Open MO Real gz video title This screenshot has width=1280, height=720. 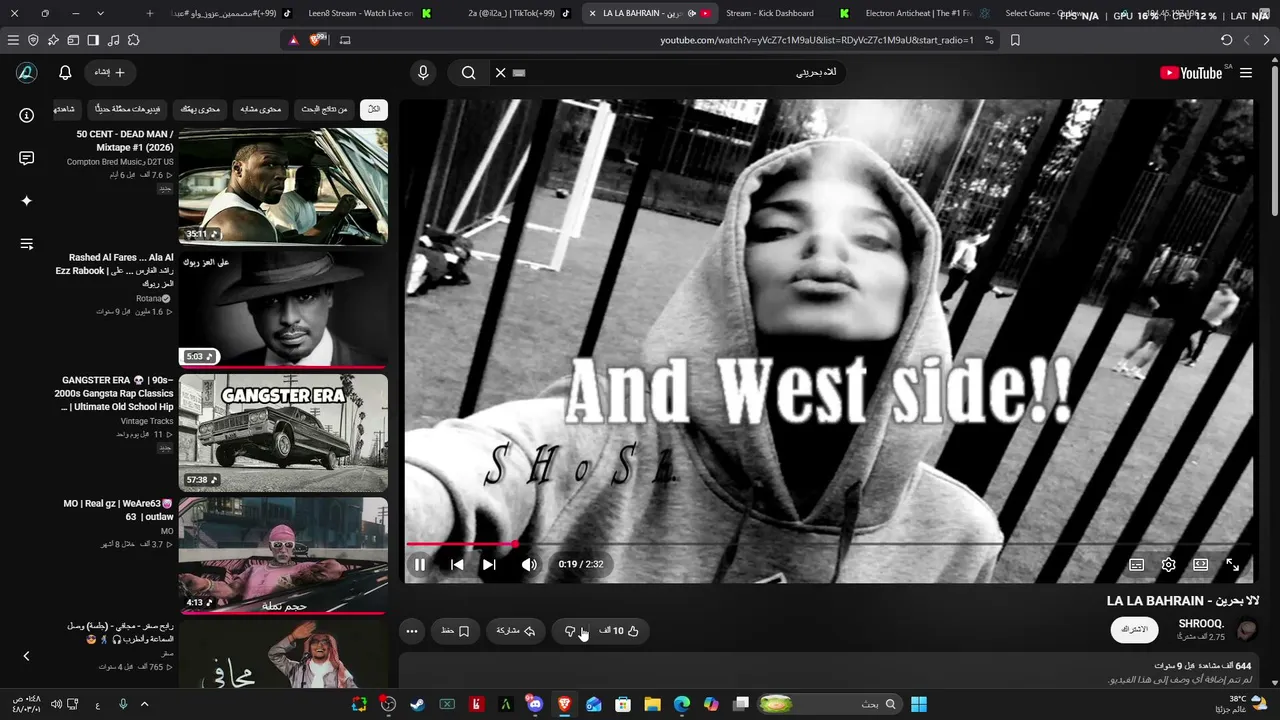(x=118, y=510)
